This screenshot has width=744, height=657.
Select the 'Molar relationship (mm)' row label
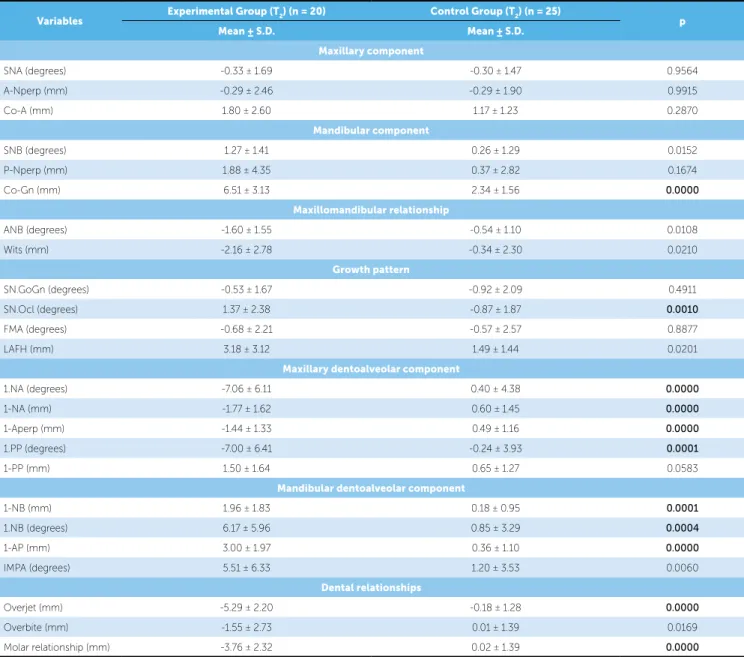pos(56,647)
